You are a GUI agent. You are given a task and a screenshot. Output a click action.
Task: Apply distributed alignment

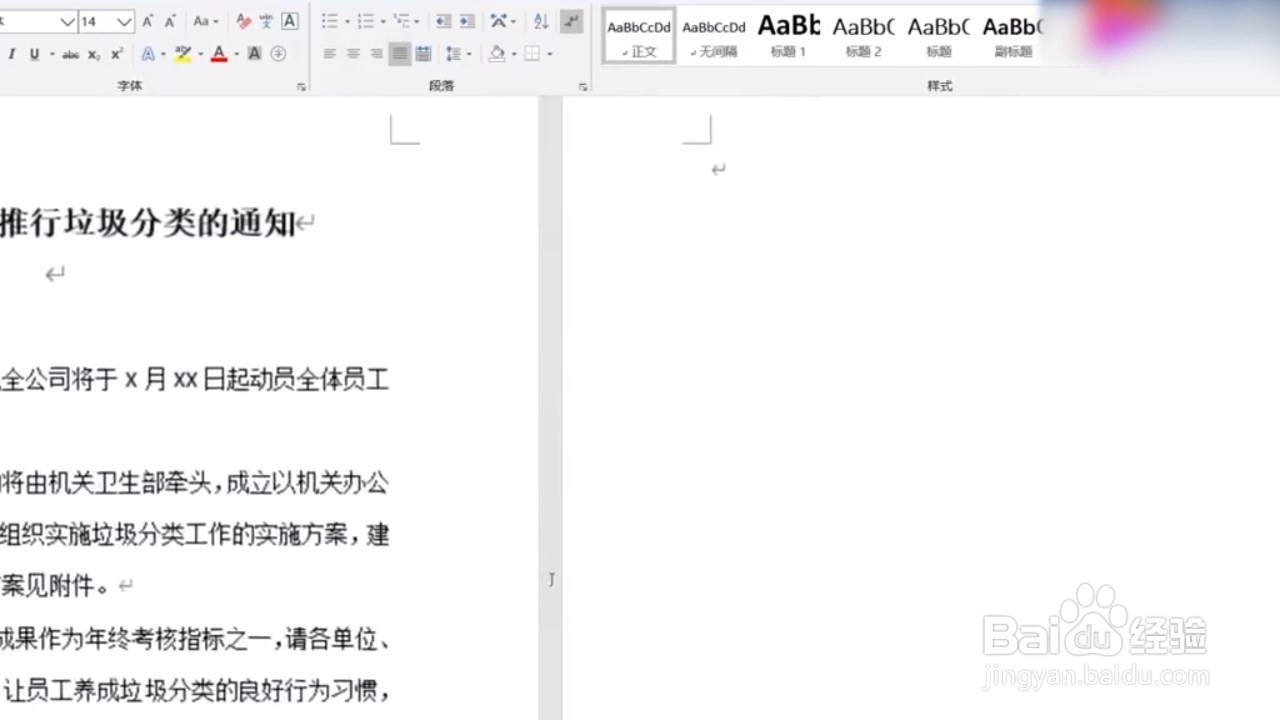click(423, 54)
